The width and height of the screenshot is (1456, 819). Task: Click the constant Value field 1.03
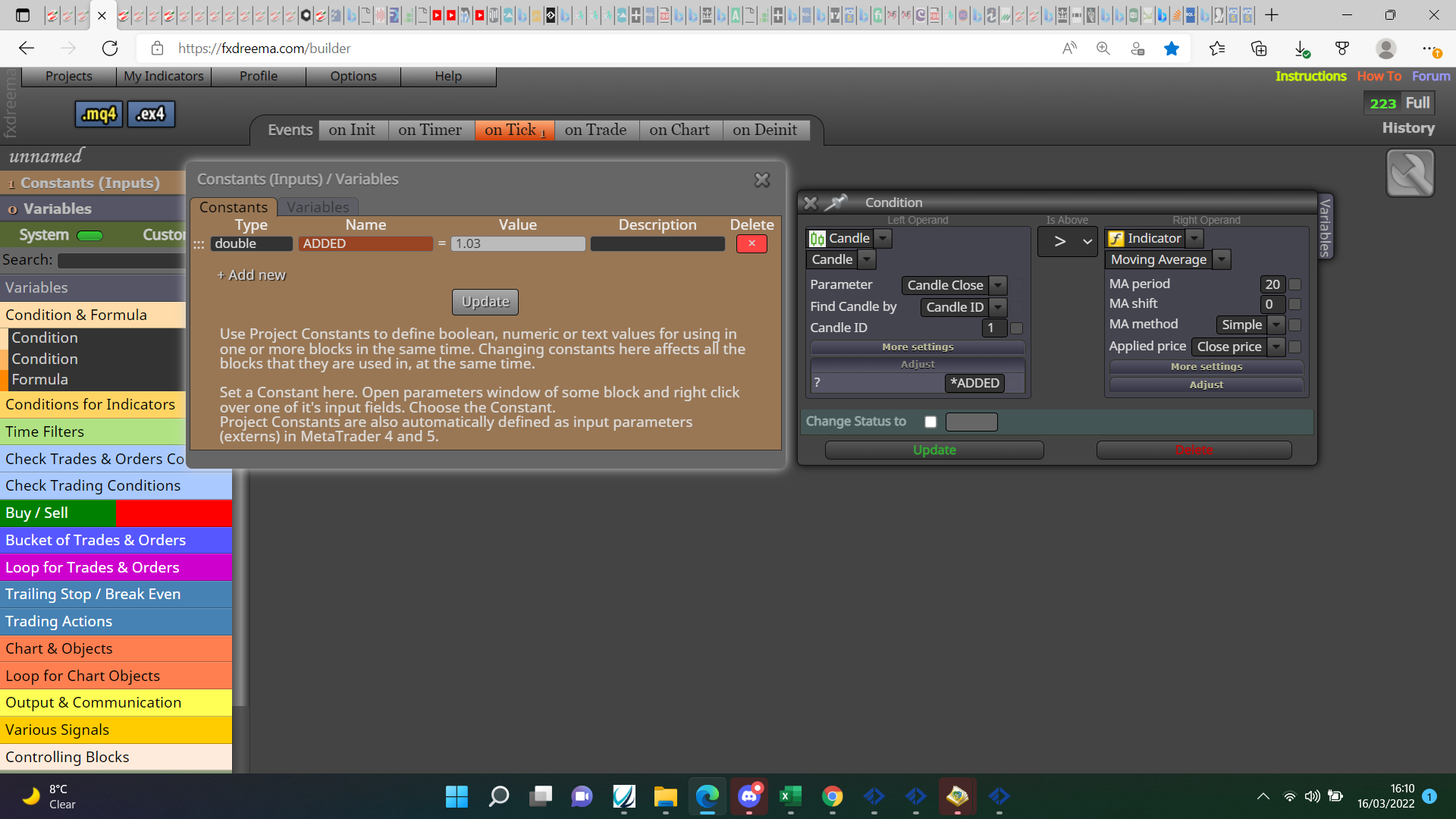click(x=518, y=243)
